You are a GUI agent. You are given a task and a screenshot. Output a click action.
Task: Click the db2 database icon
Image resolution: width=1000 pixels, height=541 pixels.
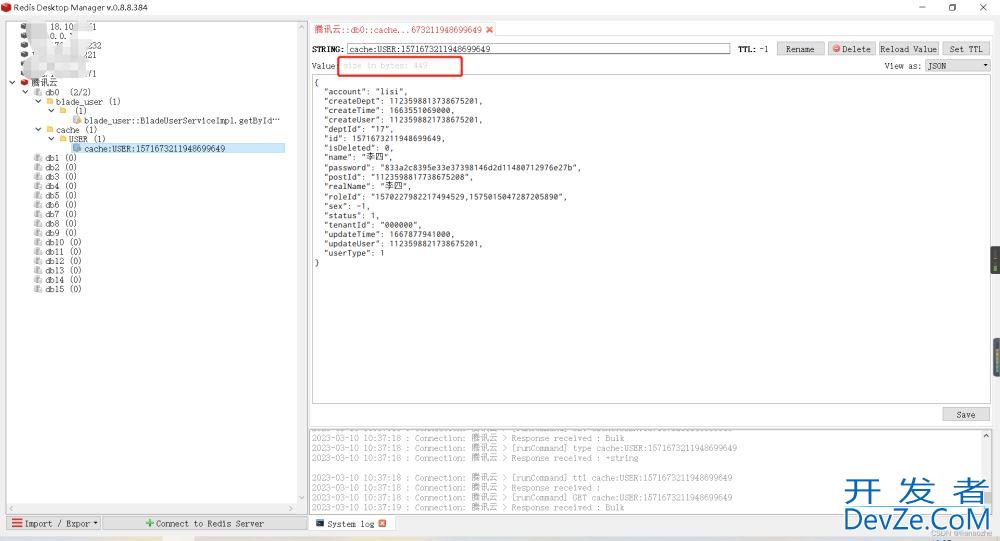(x=38, y=167)
